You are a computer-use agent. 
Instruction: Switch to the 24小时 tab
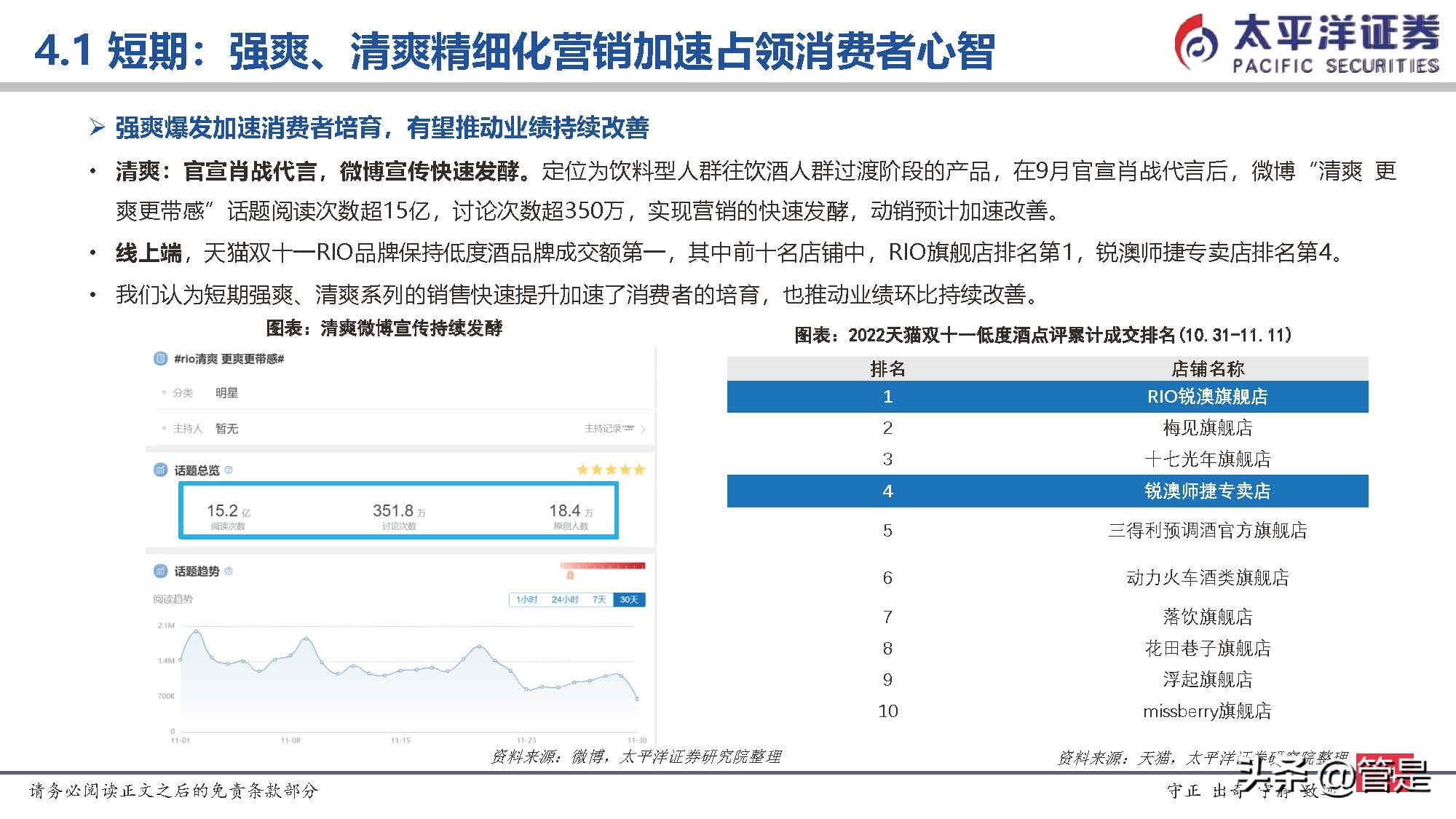tap(566, 599)
